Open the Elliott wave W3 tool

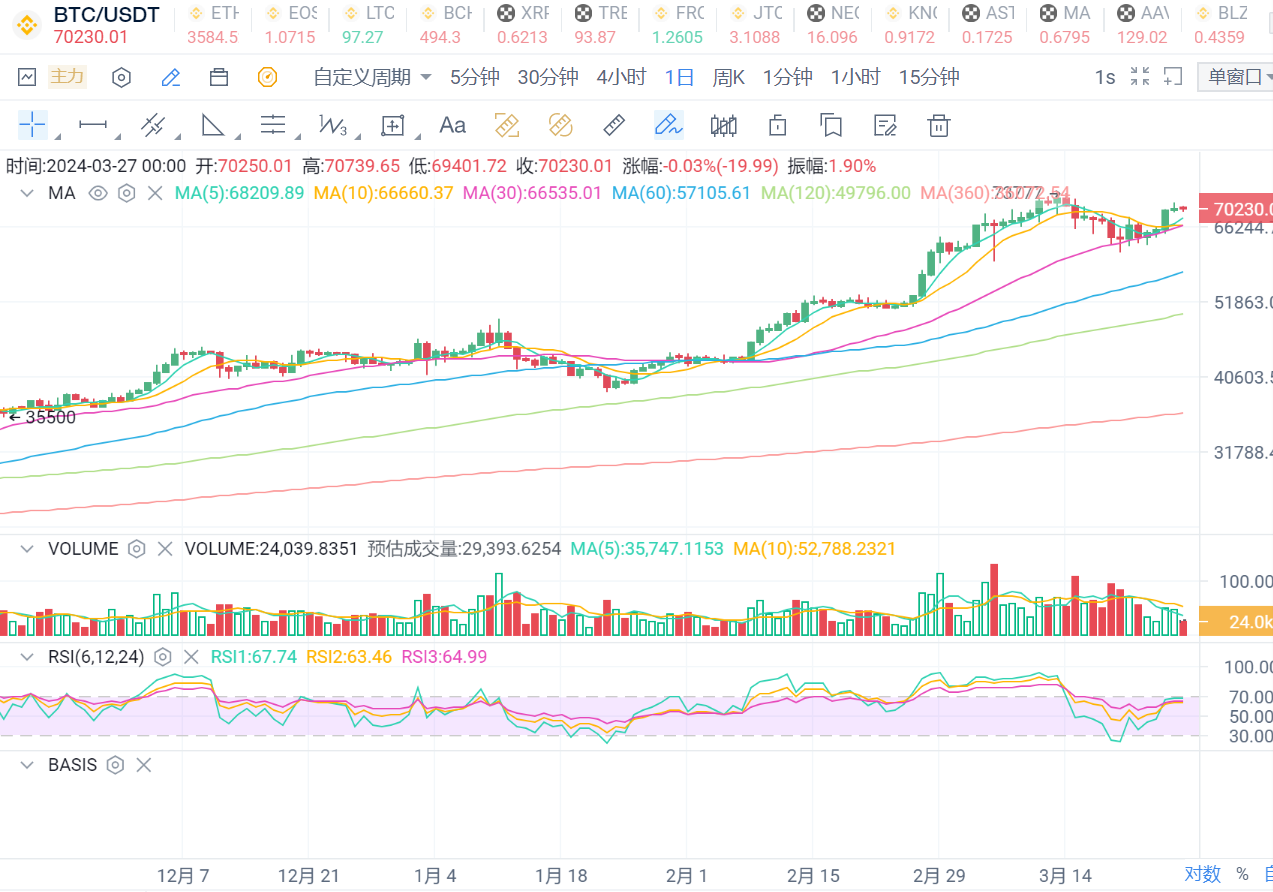tap(332, 125)
